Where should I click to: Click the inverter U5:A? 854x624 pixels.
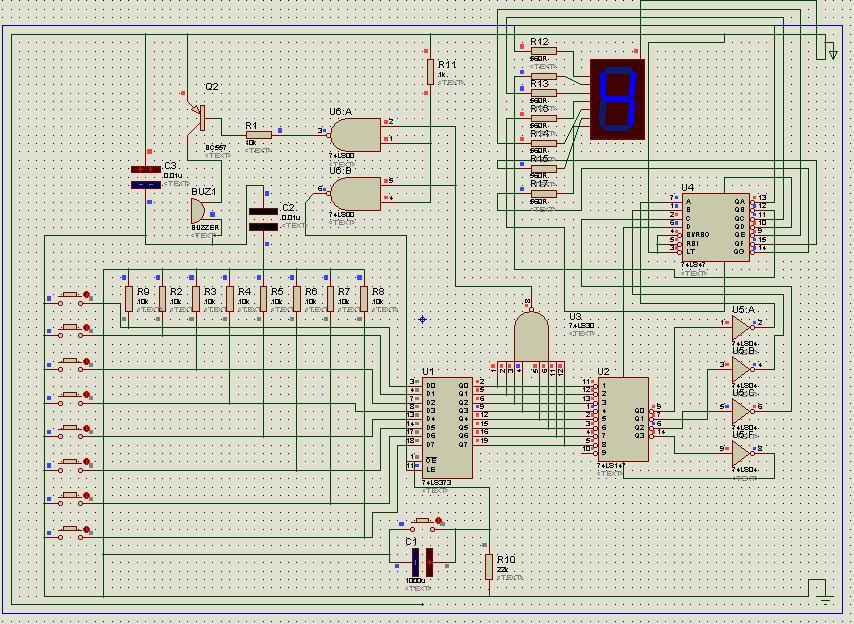[x=742, y=328]
